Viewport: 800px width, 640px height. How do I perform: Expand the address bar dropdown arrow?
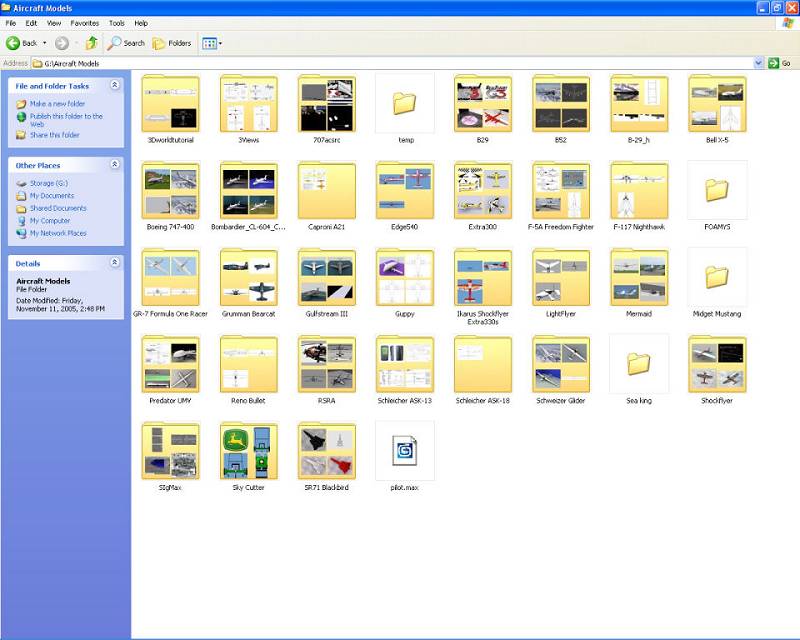point(759,63)
